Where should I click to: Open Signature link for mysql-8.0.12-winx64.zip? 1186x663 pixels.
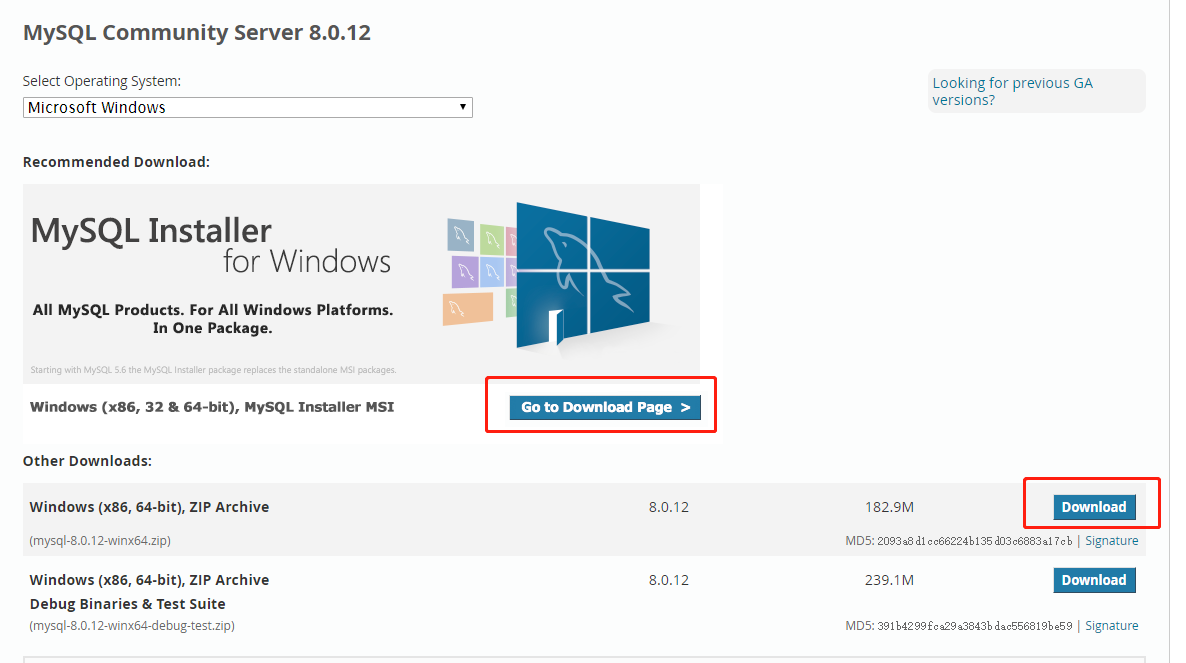coord(1111,541)
